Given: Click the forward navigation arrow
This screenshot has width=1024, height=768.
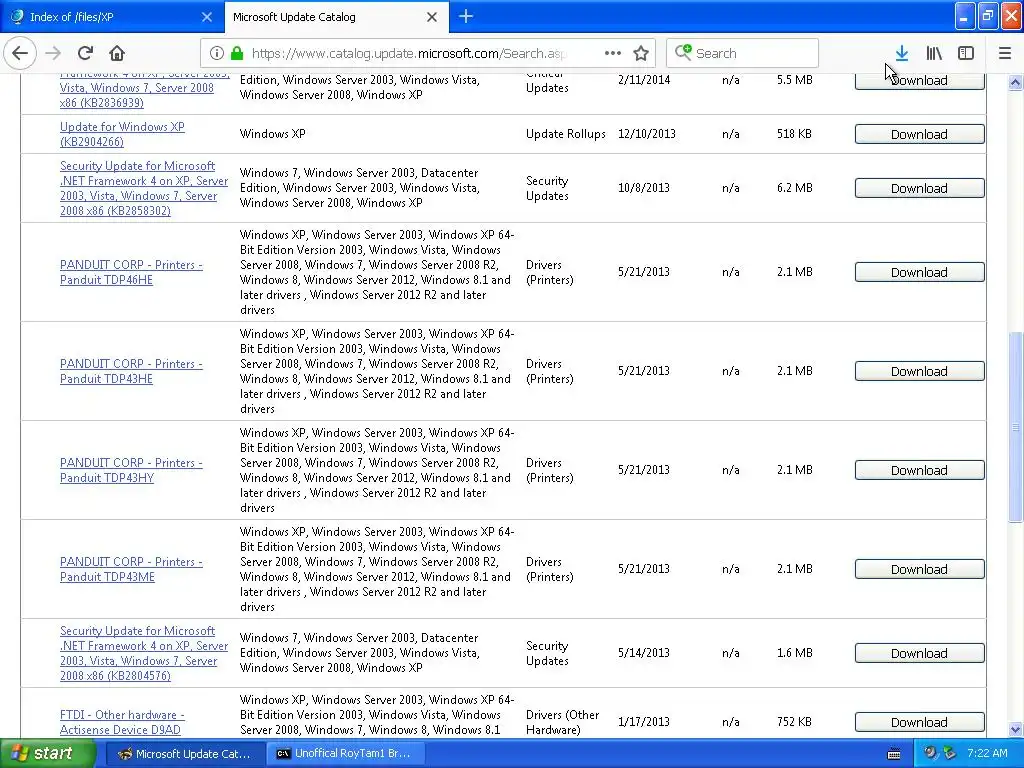Looking at the screenshot, I should tap(53, 53).
